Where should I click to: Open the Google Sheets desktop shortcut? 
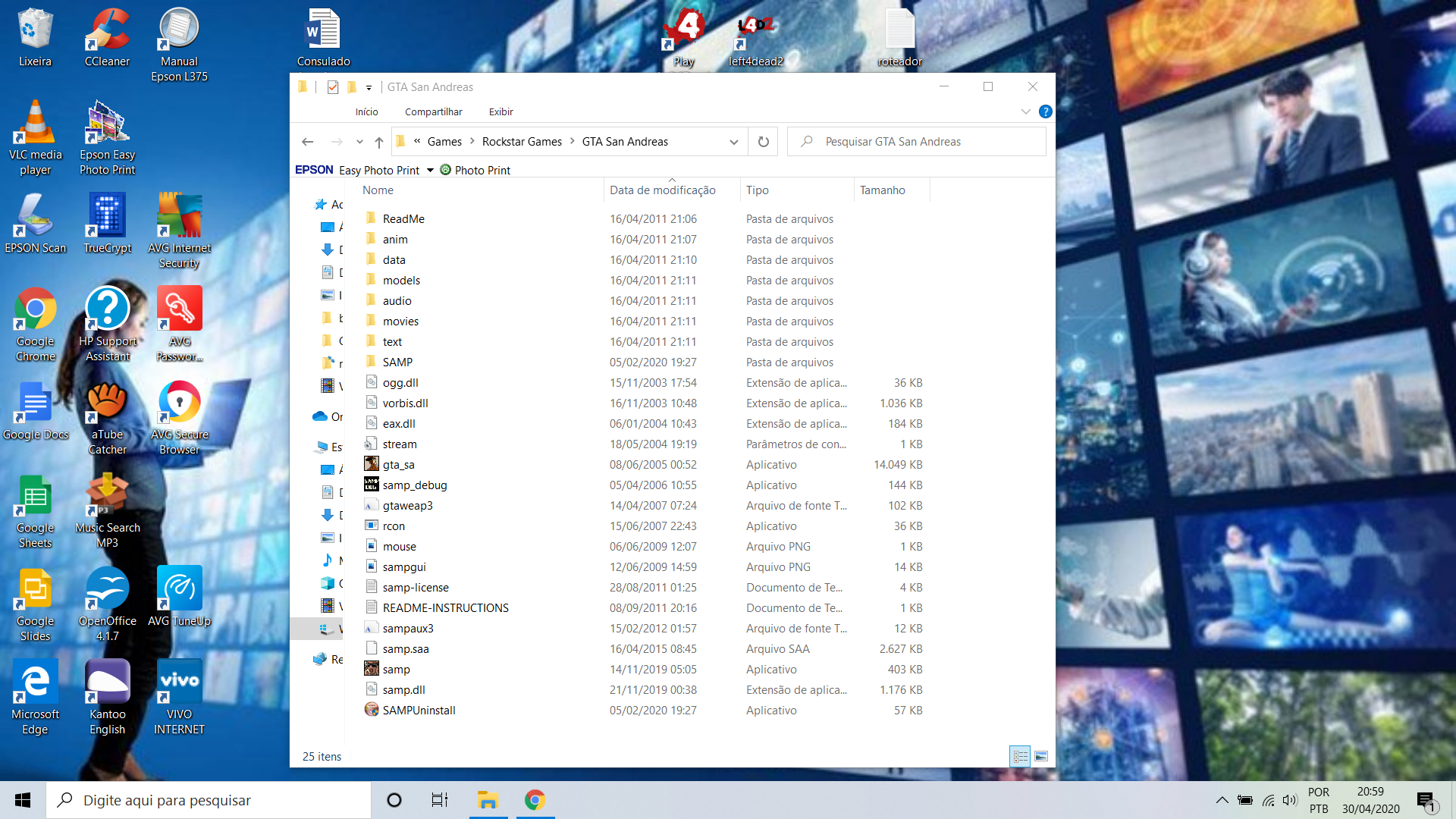tap(35, 512)
